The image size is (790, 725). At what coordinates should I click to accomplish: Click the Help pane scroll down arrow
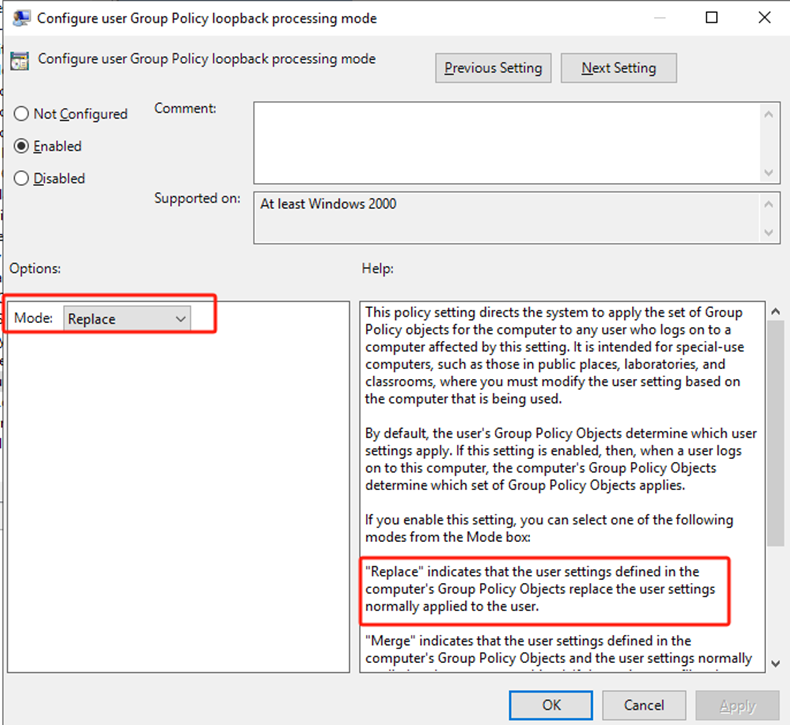coord(776,664)
